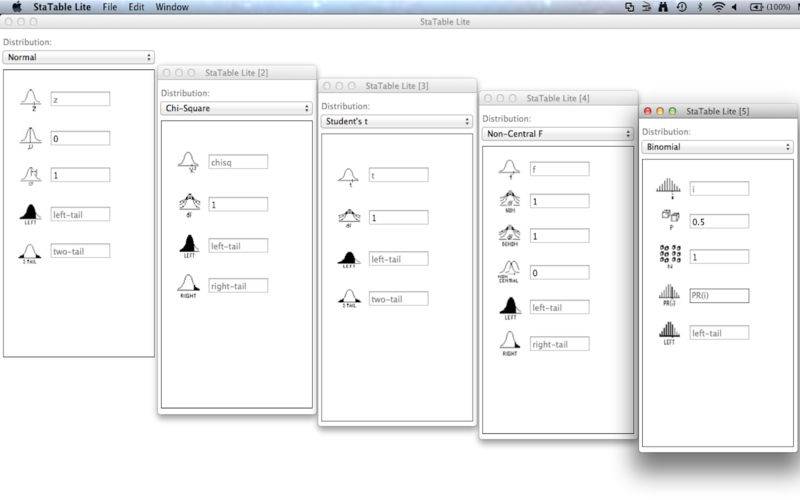Open the Chi-Square distribution dropdown
The width and height of the screenshot is (800, 500).
[236, 108]
